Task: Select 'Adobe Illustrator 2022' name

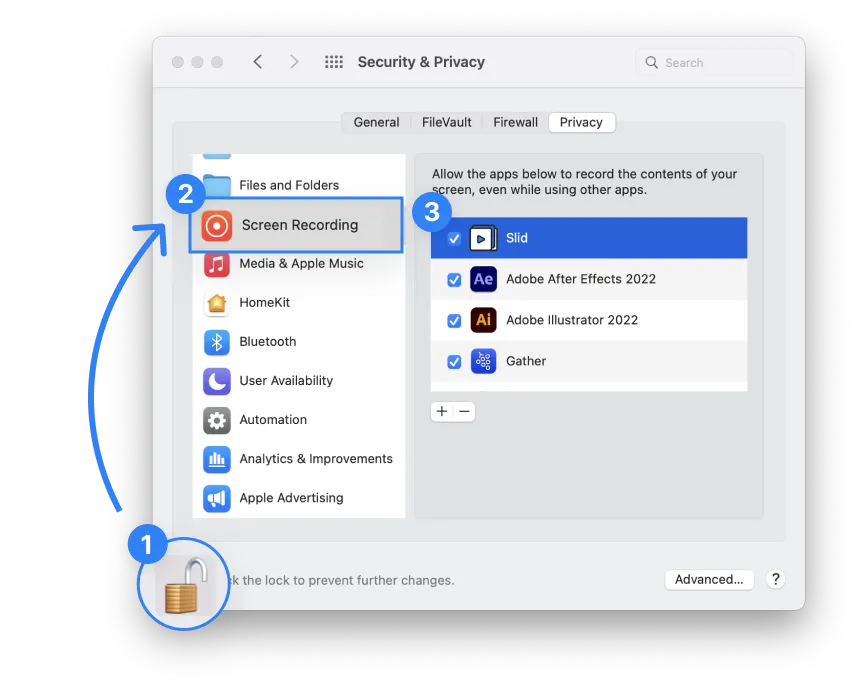Action: [572, 320]
